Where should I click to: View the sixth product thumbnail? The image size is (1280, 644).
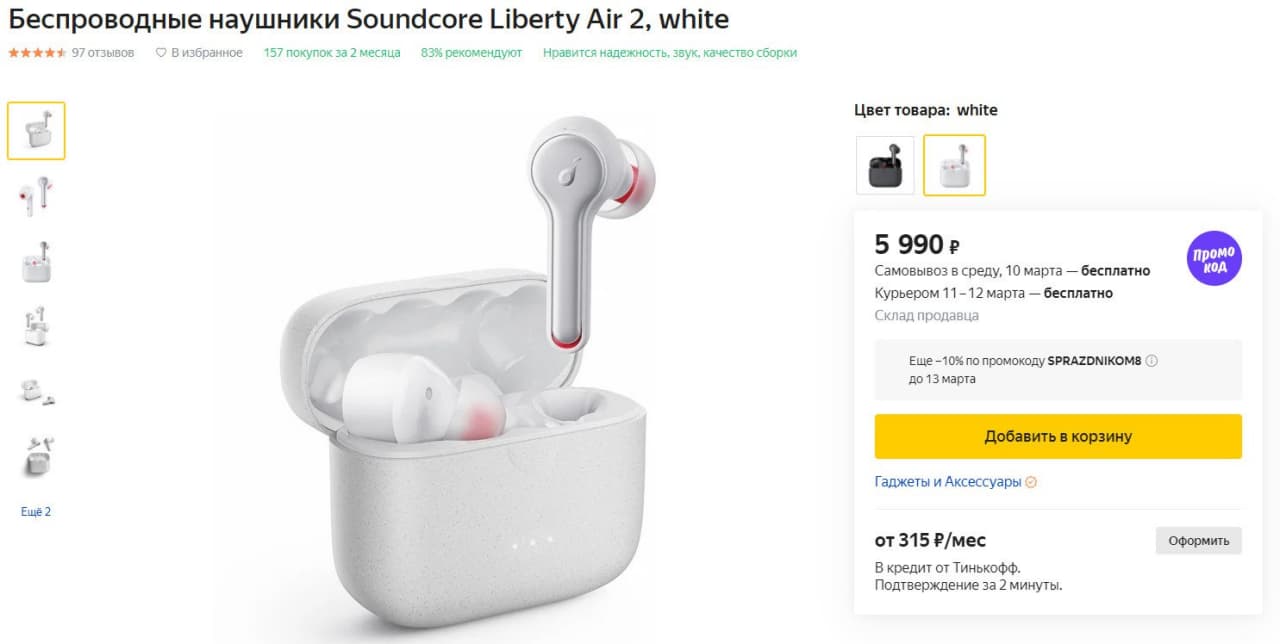coord(36,456)
